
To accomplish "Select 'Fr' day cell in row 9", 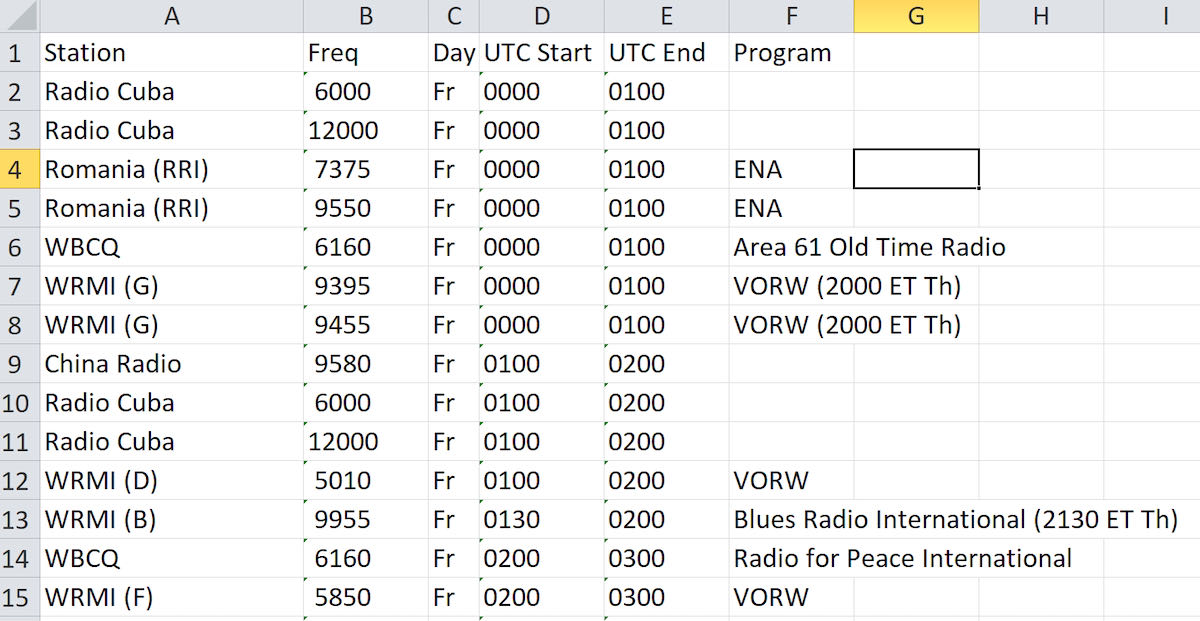I will coord(454,364).
